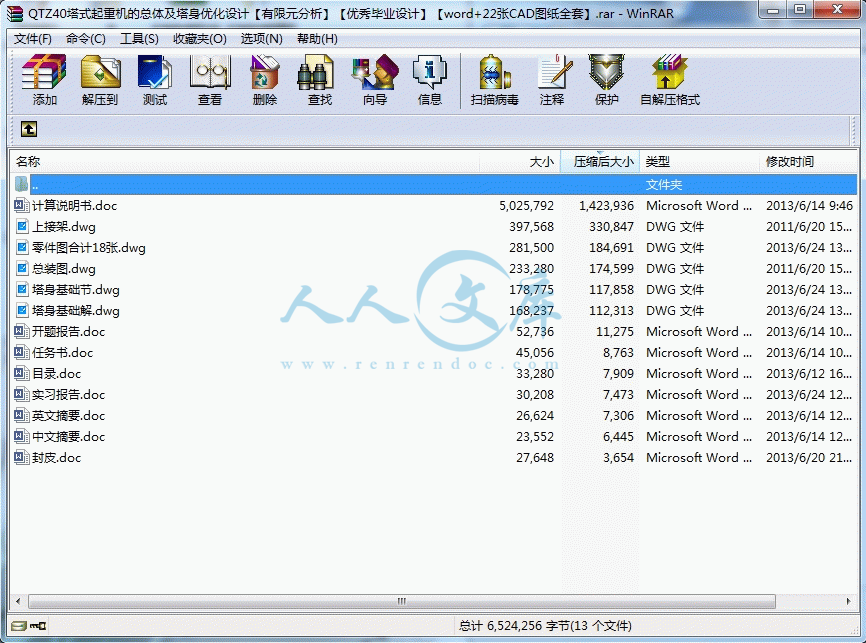This screenshot has height=643, width=866.
Task: Click the WinRAR title bar books icon
Action: 15,13
